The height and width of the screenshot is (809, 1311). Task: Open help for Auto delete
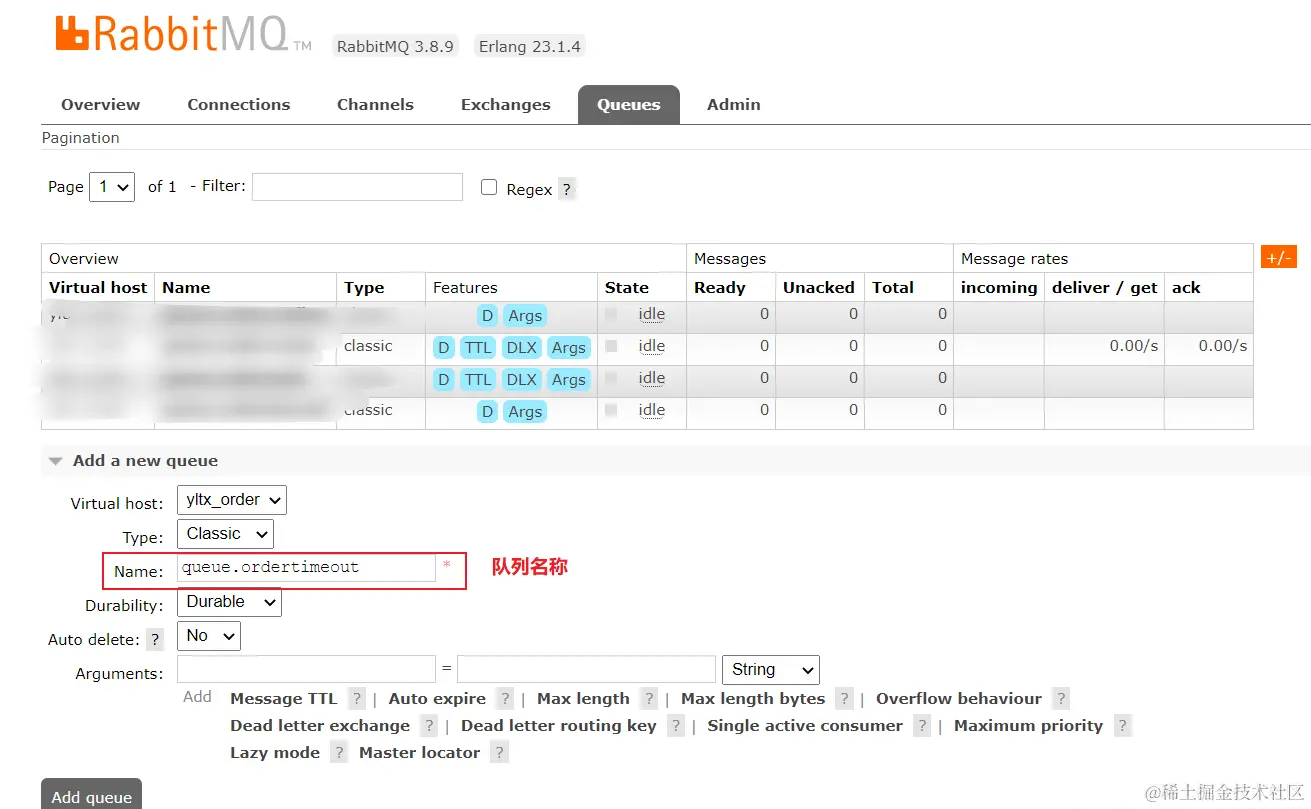tap(155, 639)
